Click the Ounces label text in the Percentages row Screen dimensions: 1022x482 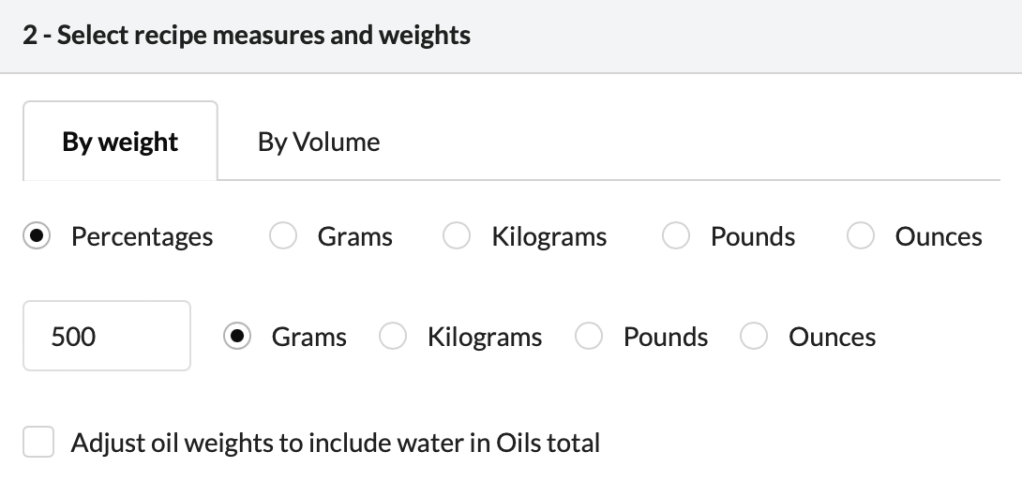[x=938, y=237]
